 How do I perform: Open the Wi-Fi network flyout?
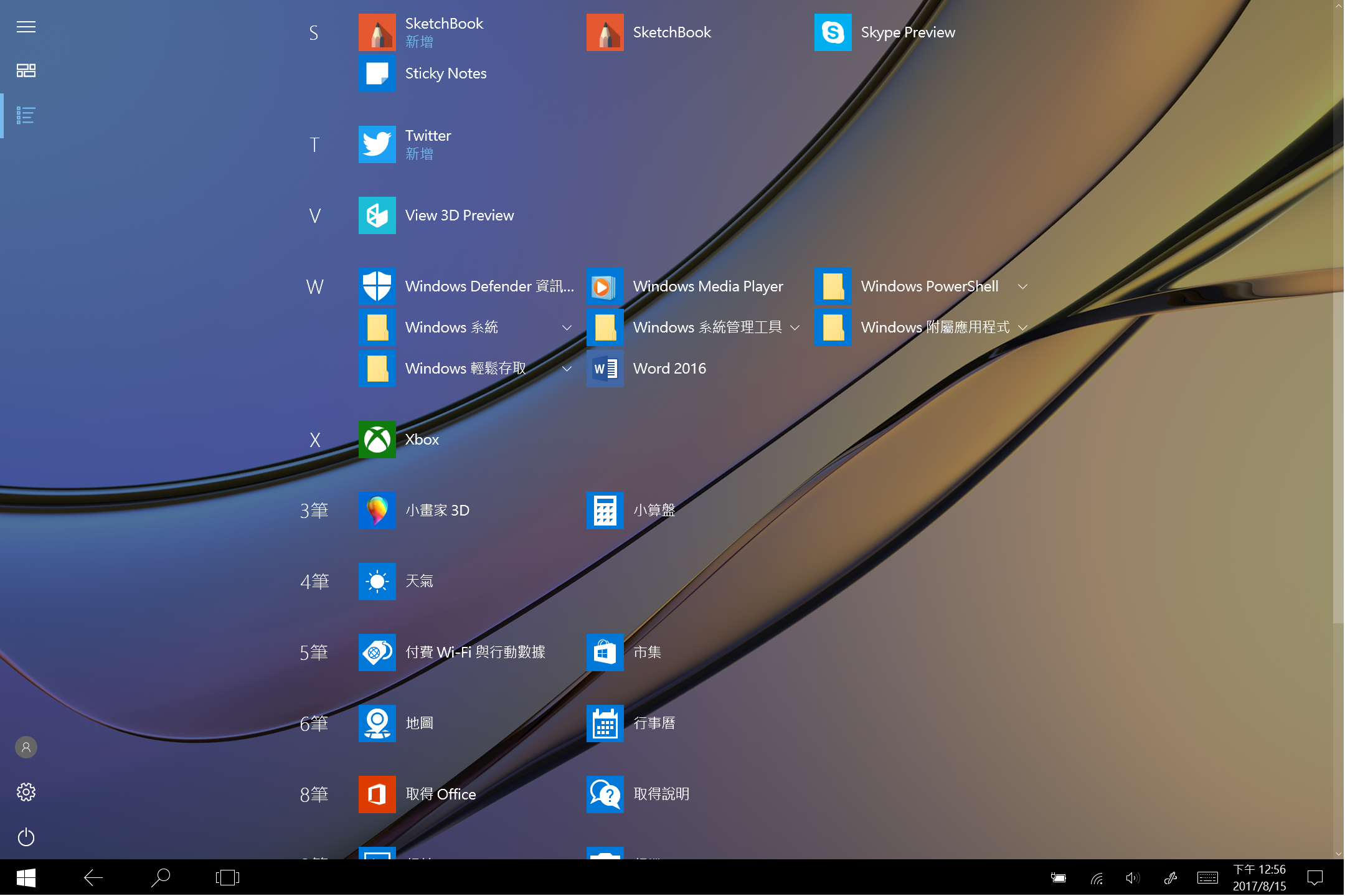point(1097,878)
